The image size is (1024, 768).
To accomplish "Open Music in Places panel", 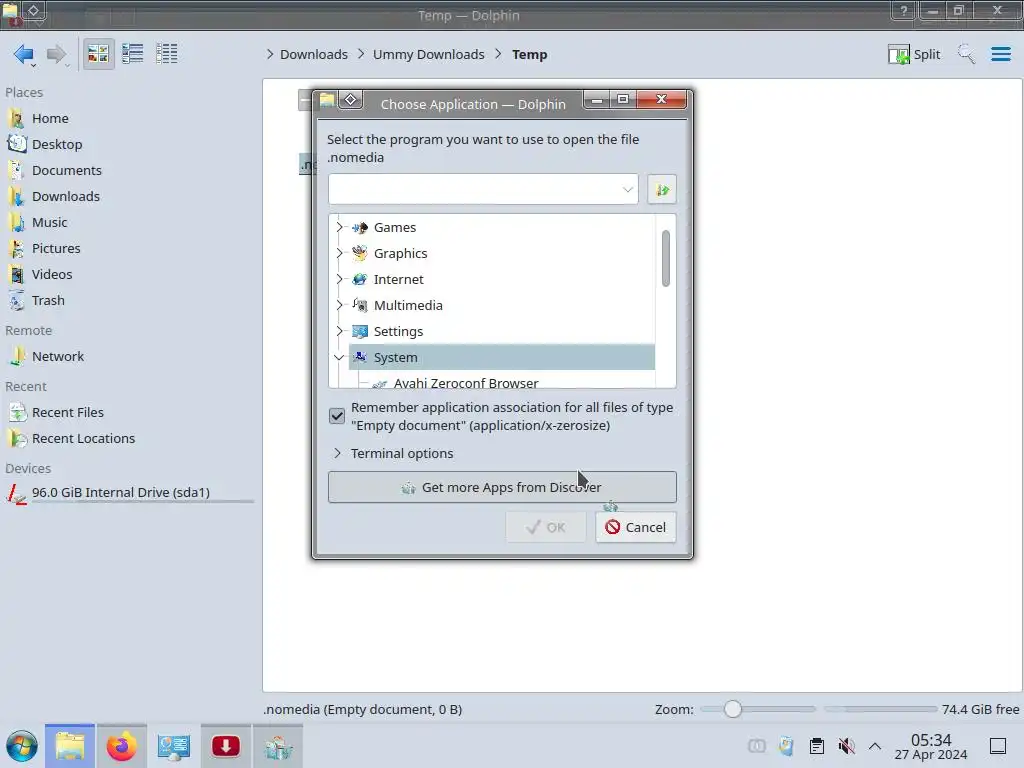I will [49, 223].
